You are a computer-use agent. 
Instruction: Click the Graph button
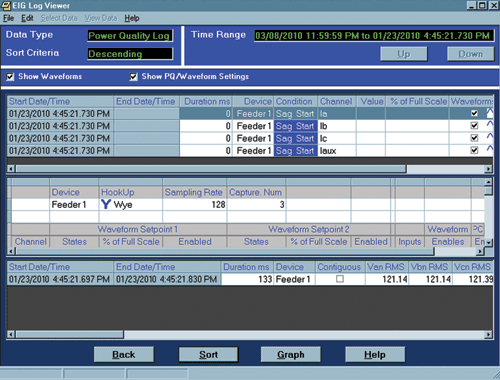[x=291, y=354]
